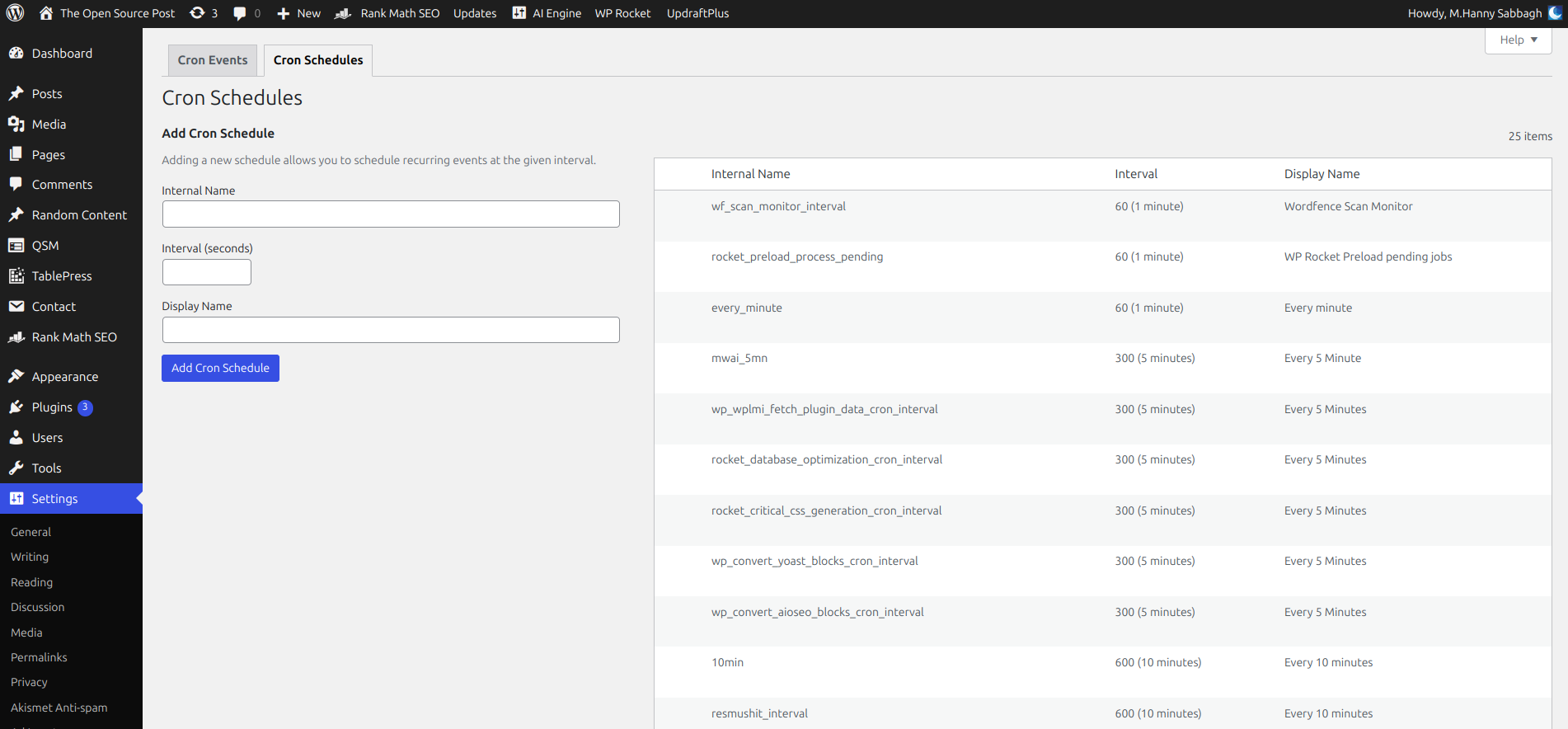Open the updates icon showing 3
Image resolution: width=1568 pixels, height=729 pixels.
point(198,13)
